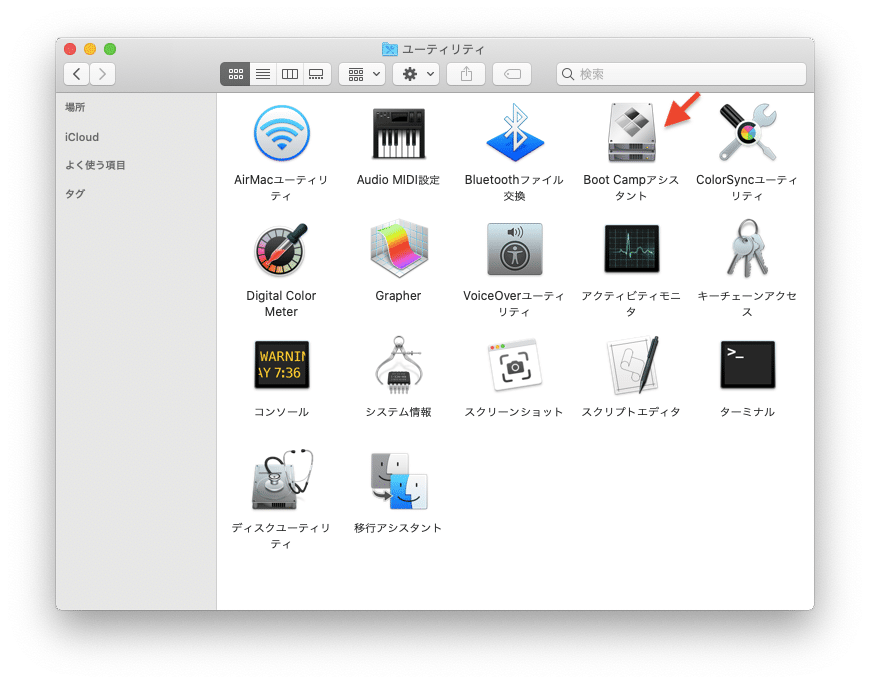Image resolution: width=870 pixels, height=684 pixels.
Task: Switch to gallery view
Action: [317, 74]
